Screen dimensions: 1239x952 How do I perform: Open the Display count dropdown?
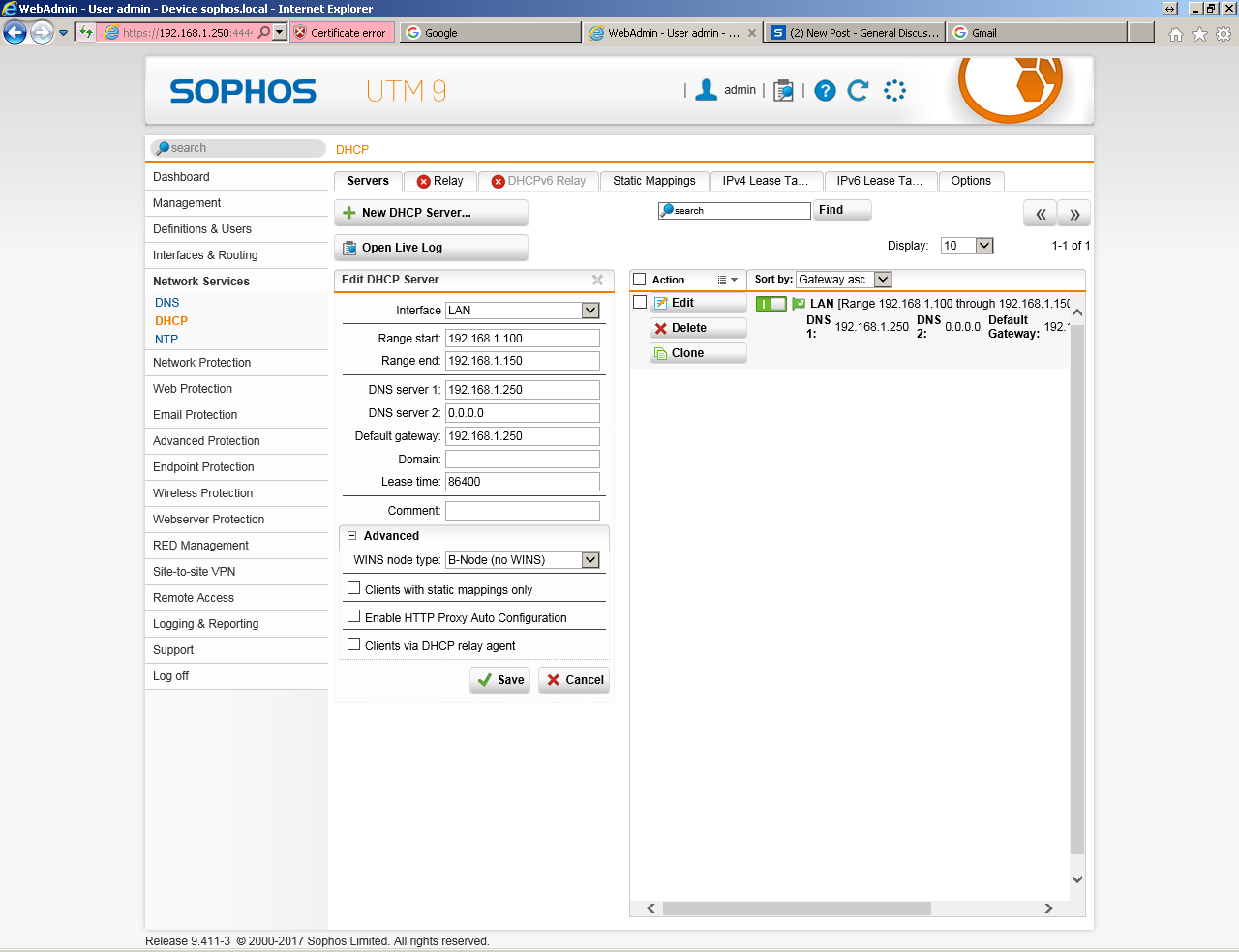click(x=968, y=246)
